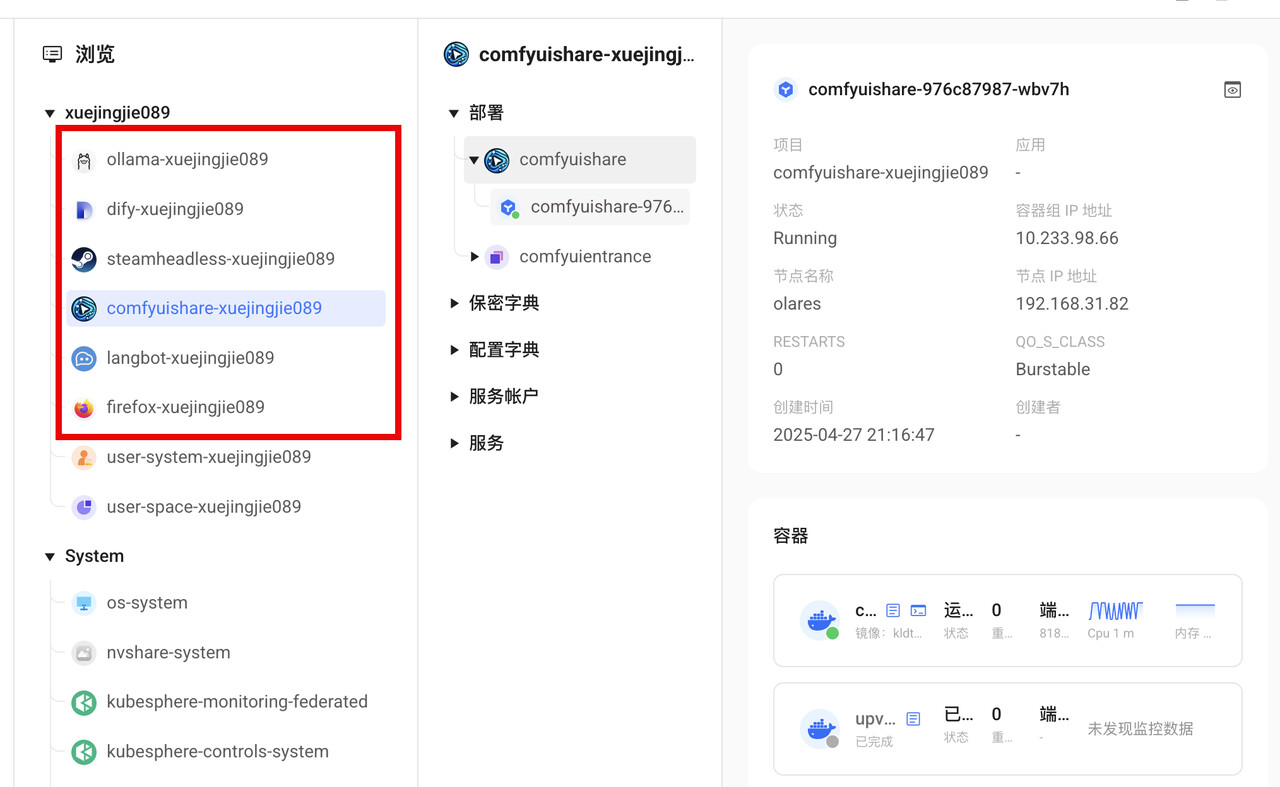Click the Running status value

click(x=805, y=239)
